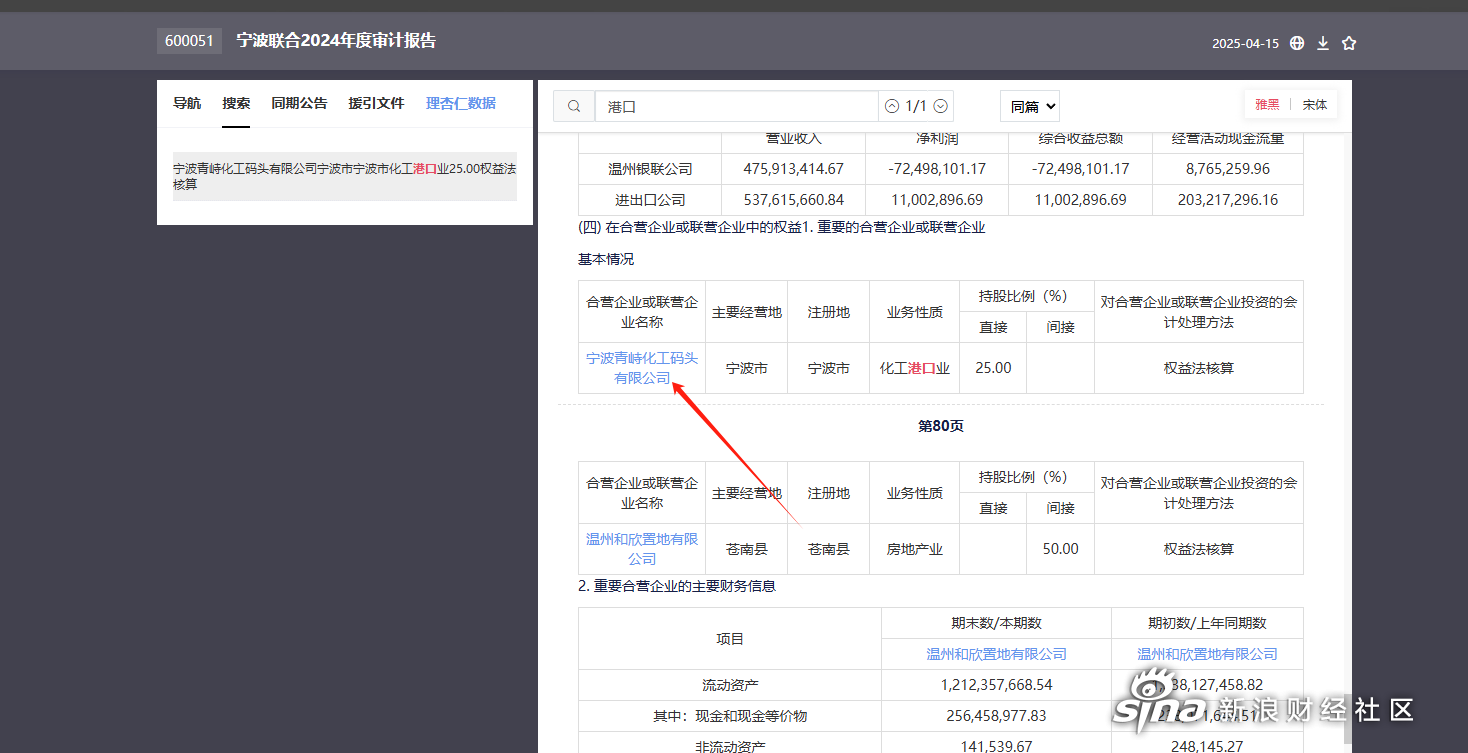Click the highlighted 化工港口业 cell
1468x753 pixels.
915,368
